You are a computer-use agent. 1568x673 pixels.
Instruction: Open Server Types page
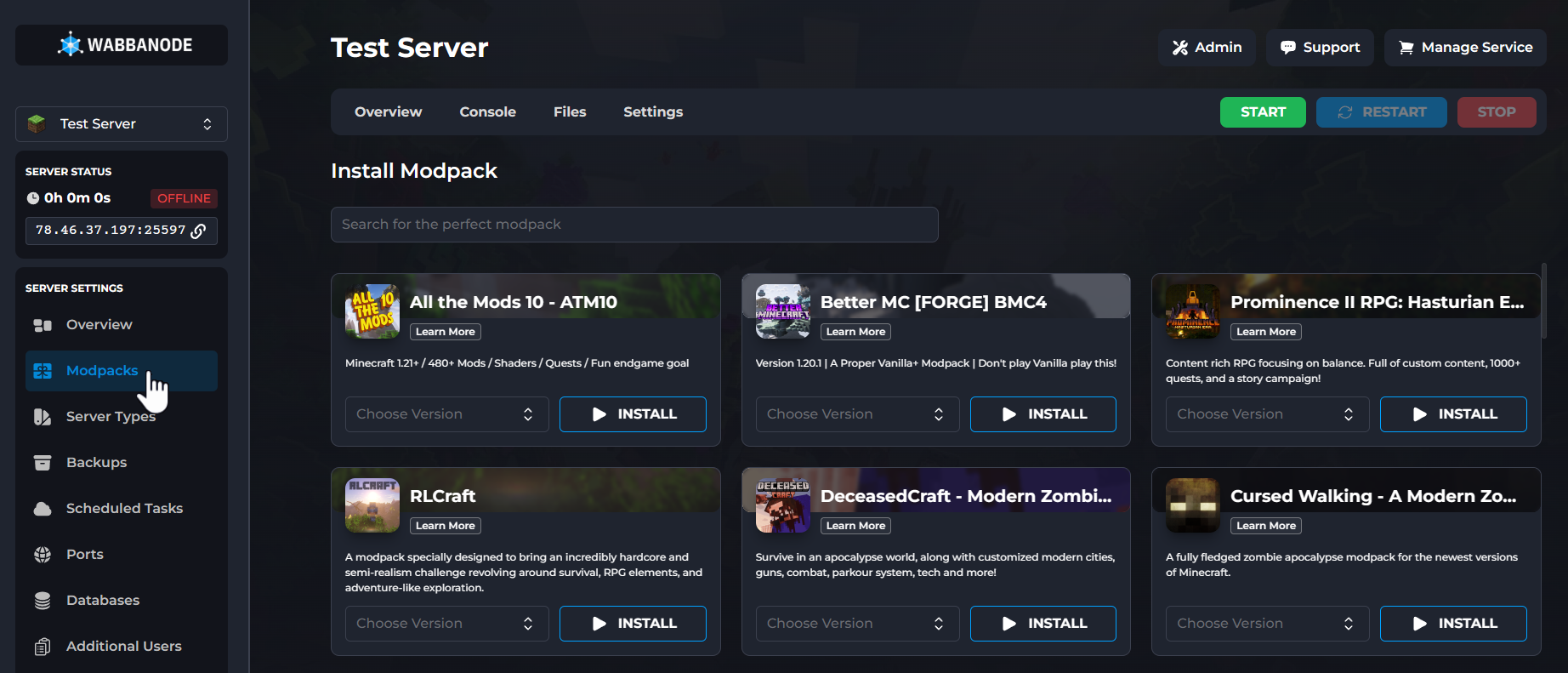[111, 416]
